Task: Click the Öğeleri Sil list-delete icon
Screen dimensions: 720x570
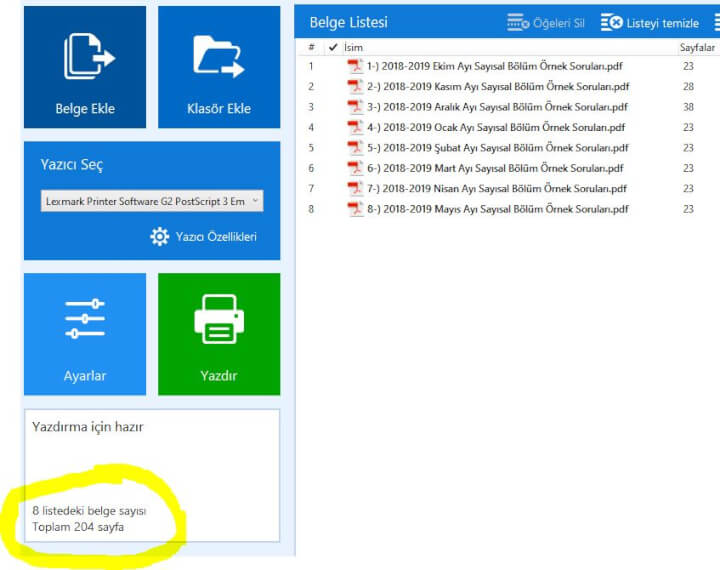Action: [x=518, y=22]
